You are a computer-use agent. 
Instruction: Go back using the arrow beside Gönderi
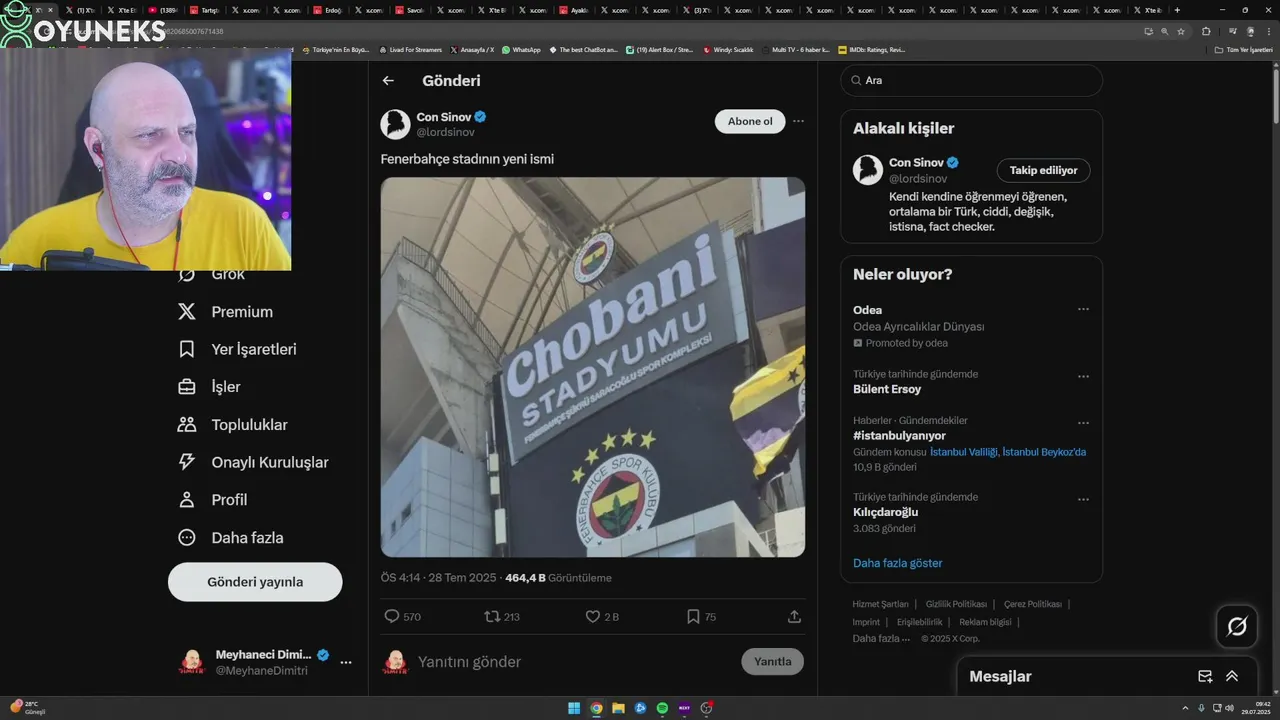(388, 81)
